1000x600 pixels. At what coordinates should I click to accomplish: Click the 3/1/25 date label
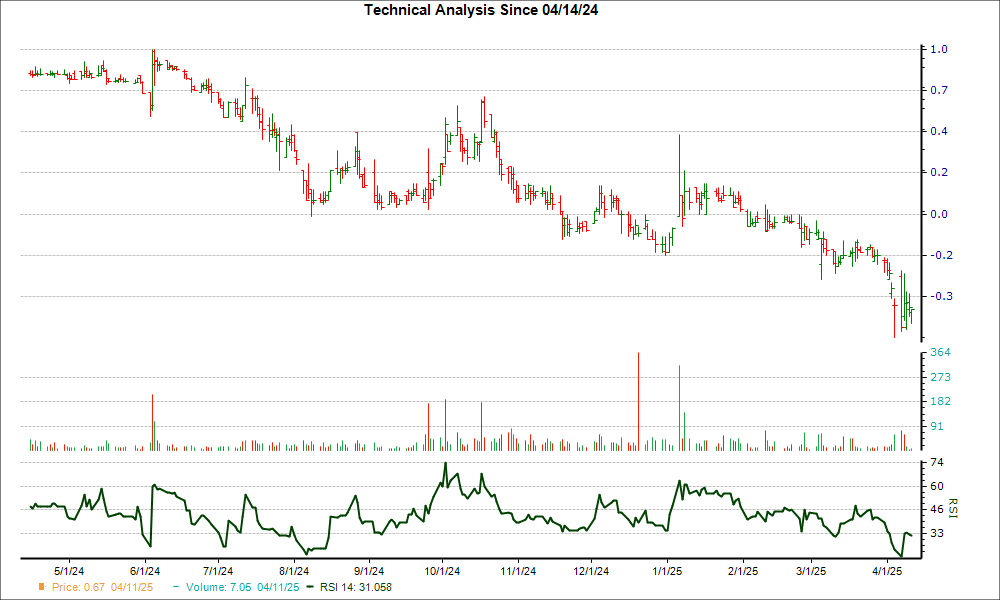coord(811,571)
